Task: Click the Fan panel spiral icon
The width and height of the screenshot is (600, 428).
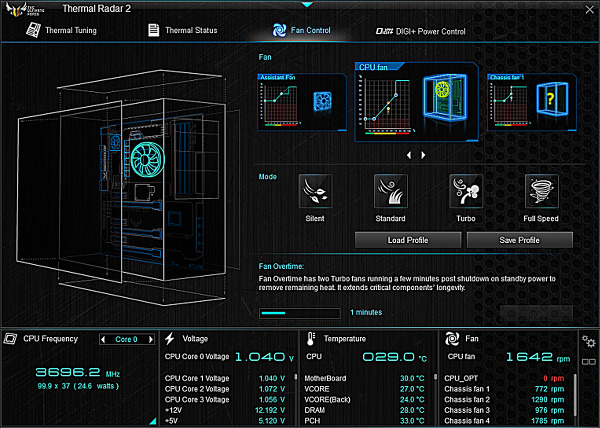Action: click(x=452, y=338)
